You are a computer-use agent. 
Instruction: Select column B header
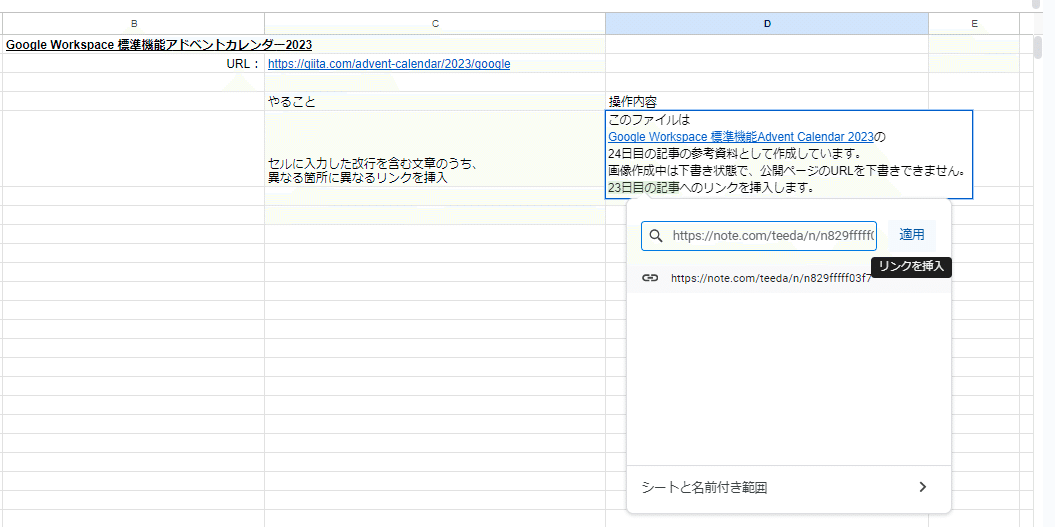tap(134, 24)
